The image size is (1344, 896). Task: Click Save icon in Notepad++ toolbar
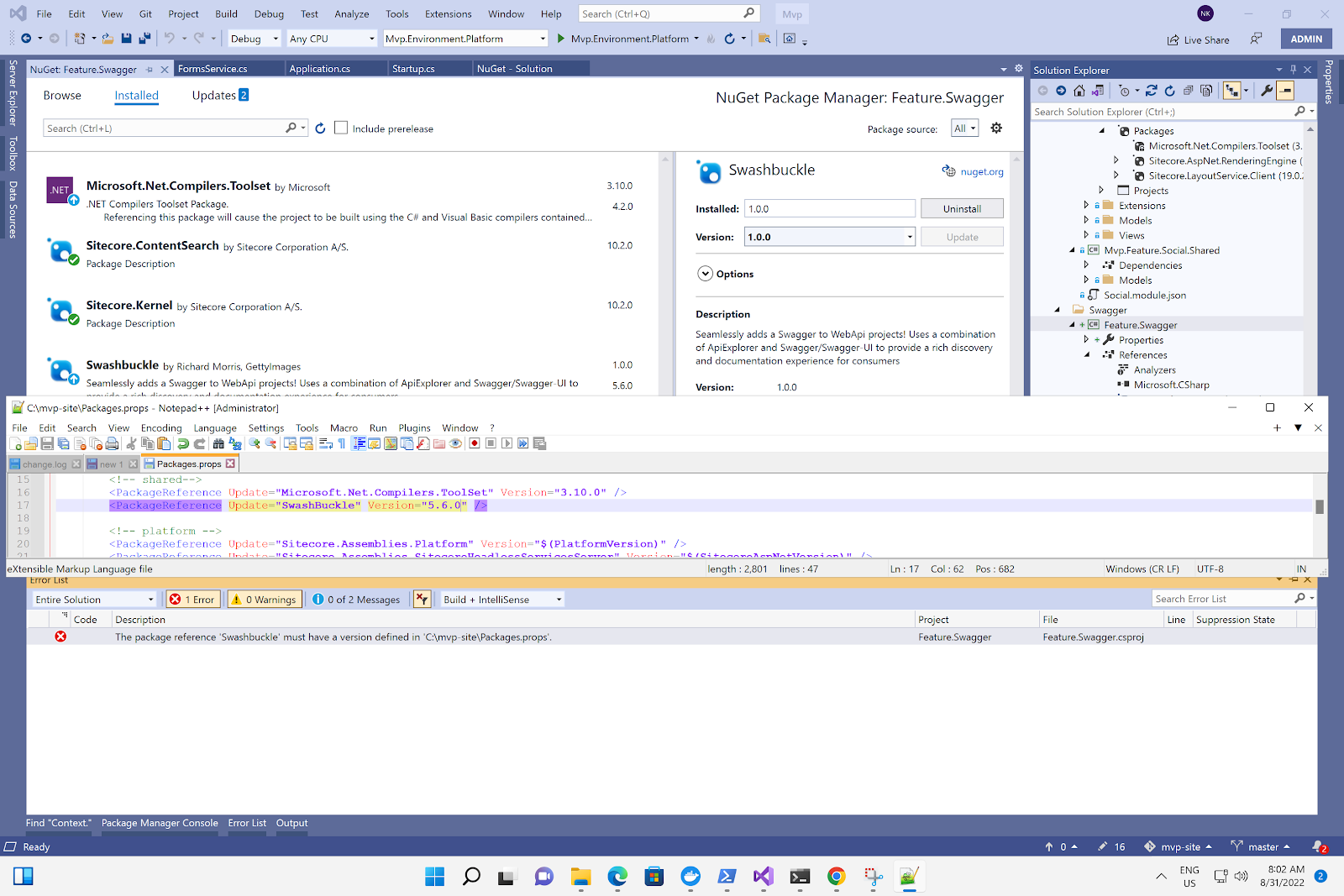coord(47,443)
